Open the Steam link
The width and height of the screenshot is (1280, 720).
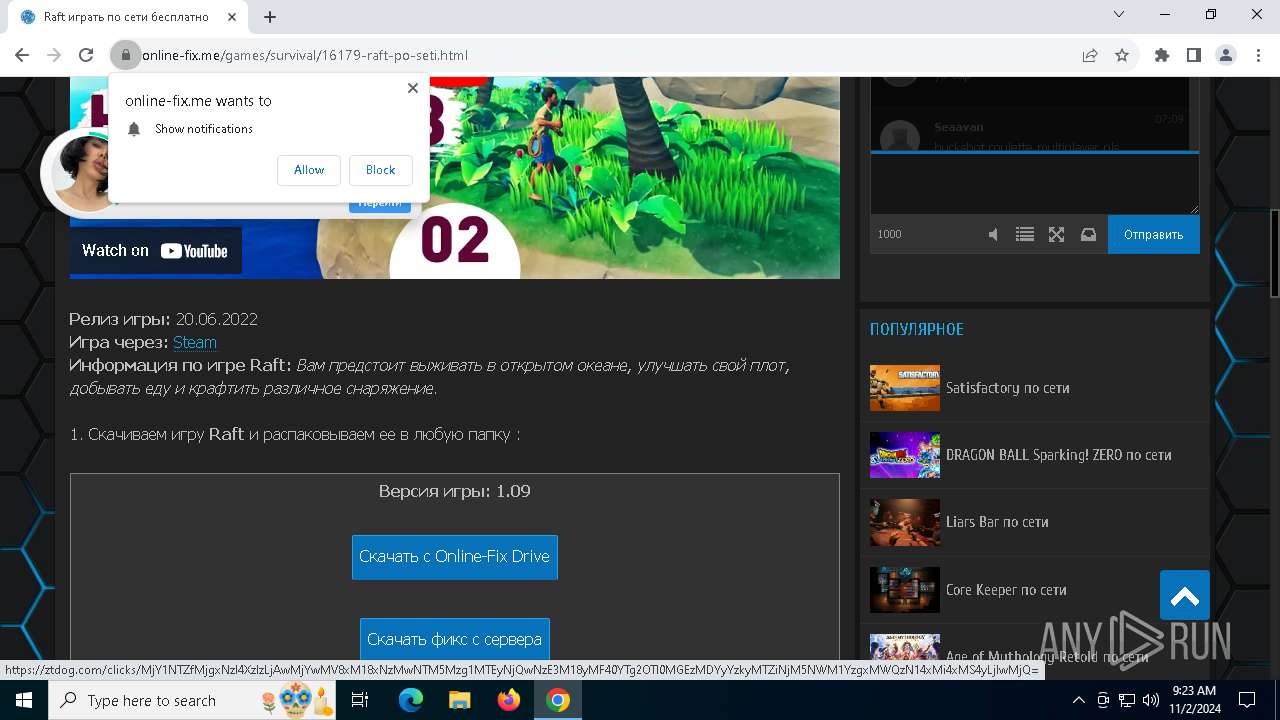(x=195, y=342)
